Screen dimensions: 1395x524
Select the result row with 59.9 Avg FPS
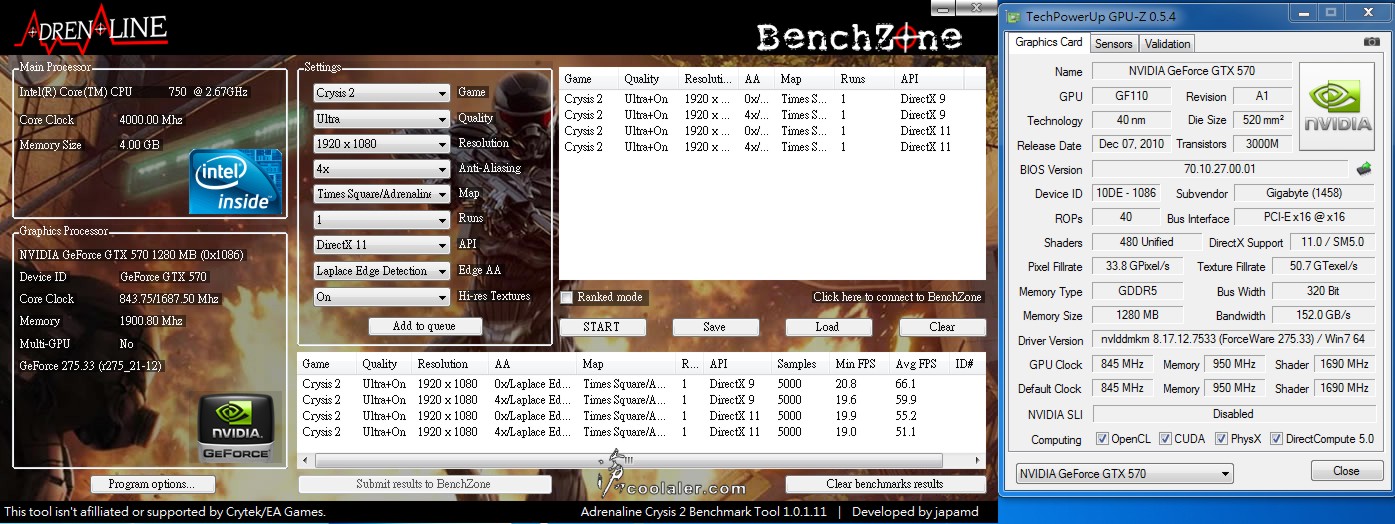[641, 400]
